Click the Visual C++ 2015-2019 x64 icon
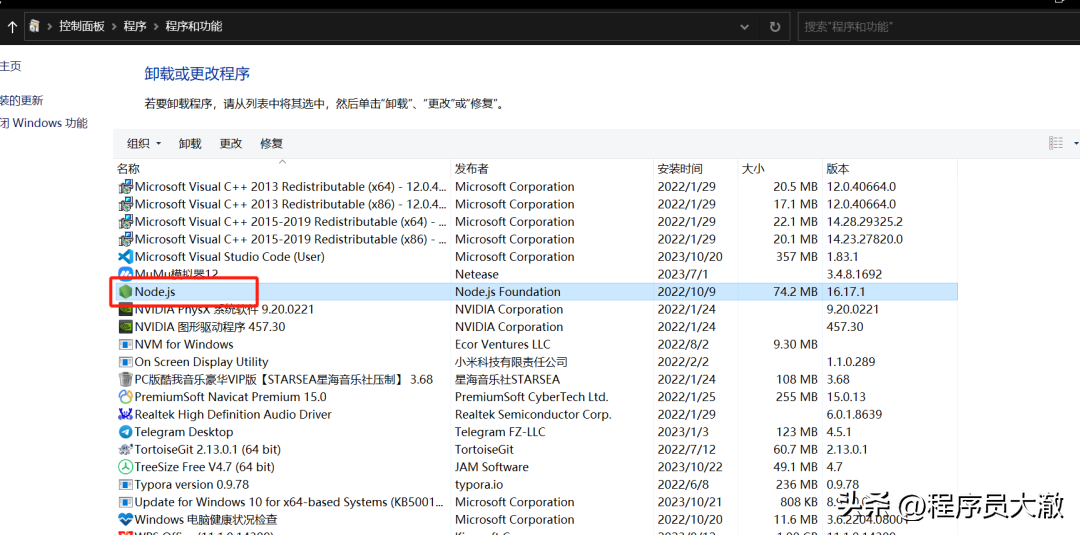Image resolution: width=1080 pixels, height=535 pixels. [x=125, y=222]
